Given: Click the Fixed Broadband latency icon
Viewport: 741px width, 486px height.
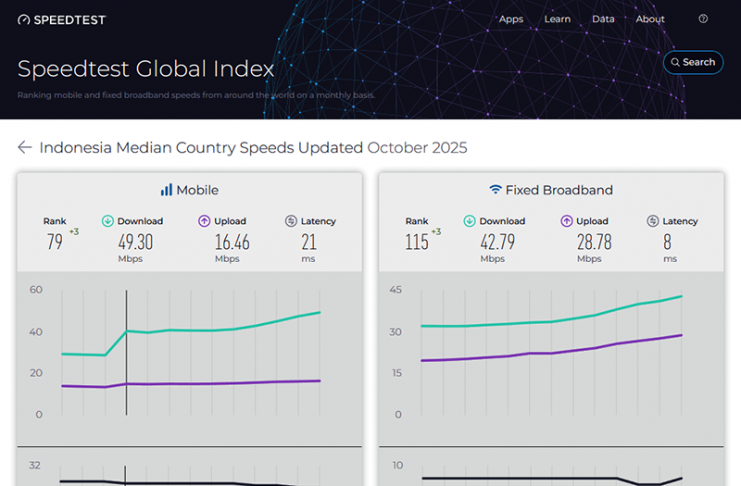Looking at the screenshot, I should (653, 221).
